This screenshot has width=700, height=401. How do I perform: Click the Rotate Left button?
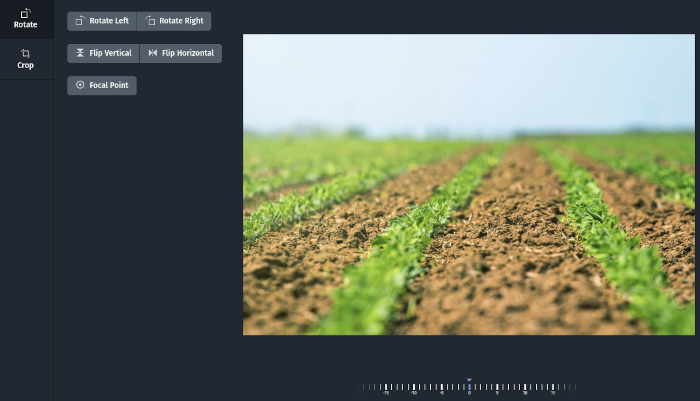coord(102,21)
